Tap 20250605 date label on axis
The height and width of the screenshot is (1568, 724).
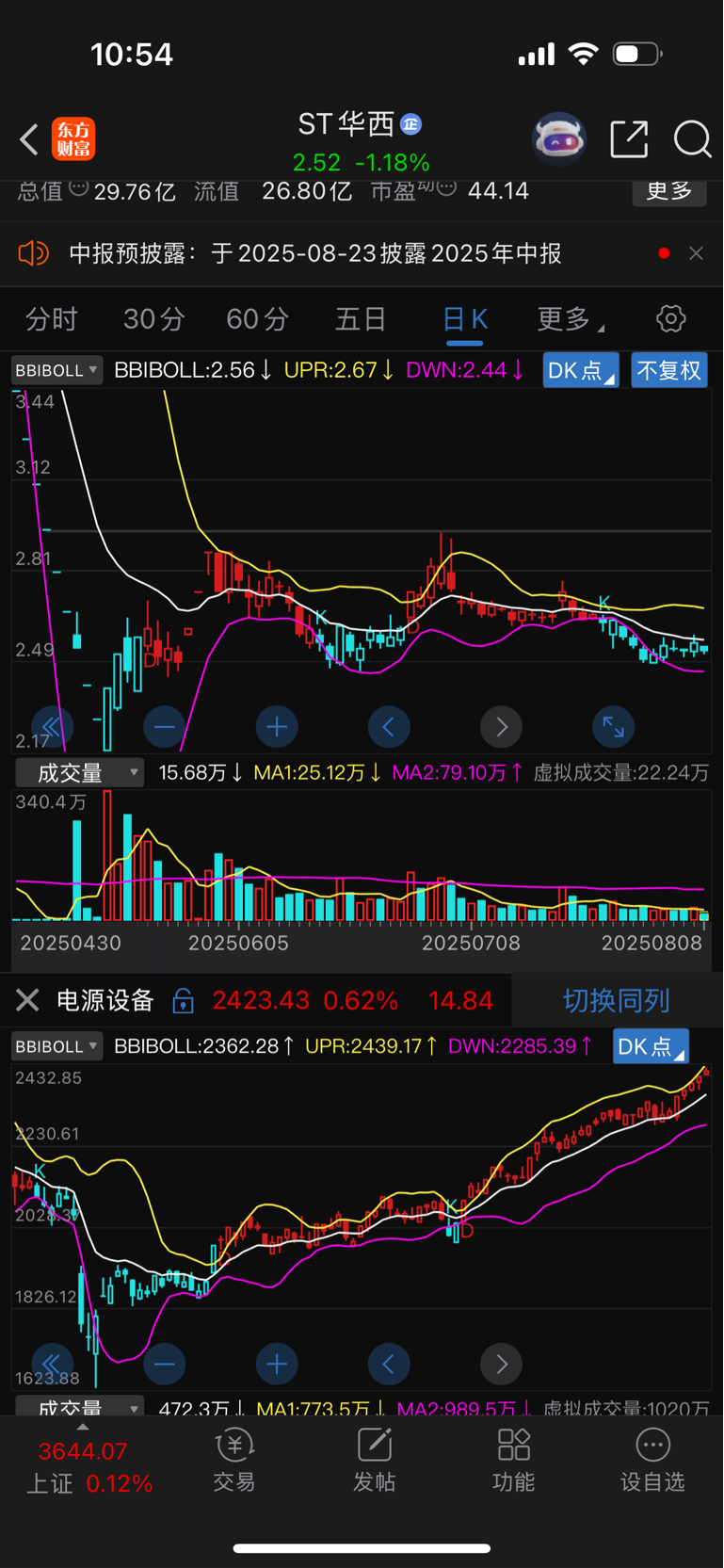(x=238, y=943)
